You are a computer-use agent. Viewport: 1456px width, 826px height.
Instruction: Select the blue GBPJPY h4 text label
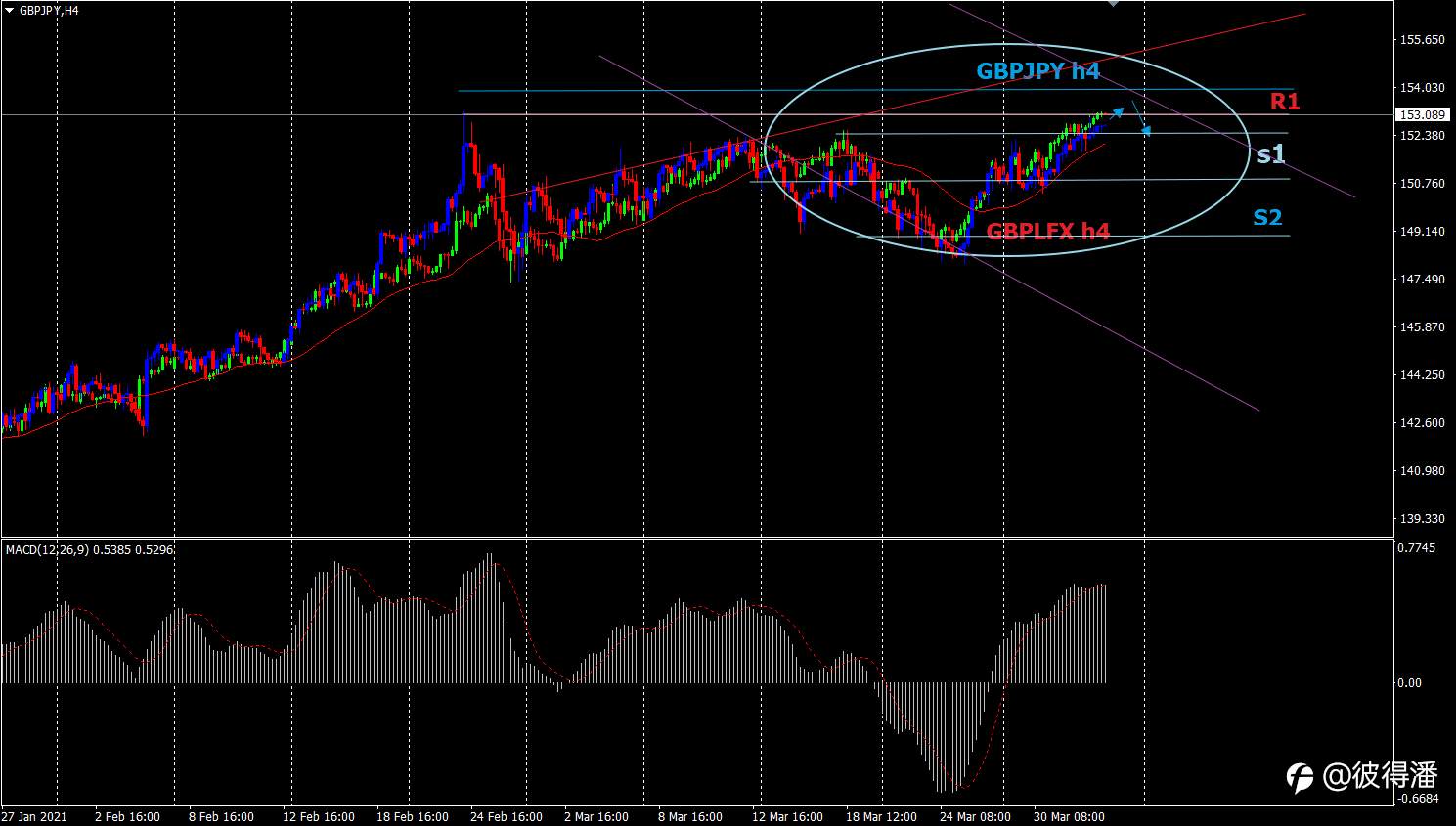tap(1037, 71)
